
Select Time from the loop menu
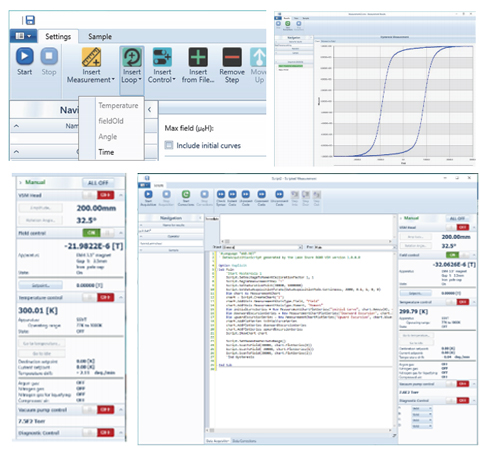(x=106, y=152)
